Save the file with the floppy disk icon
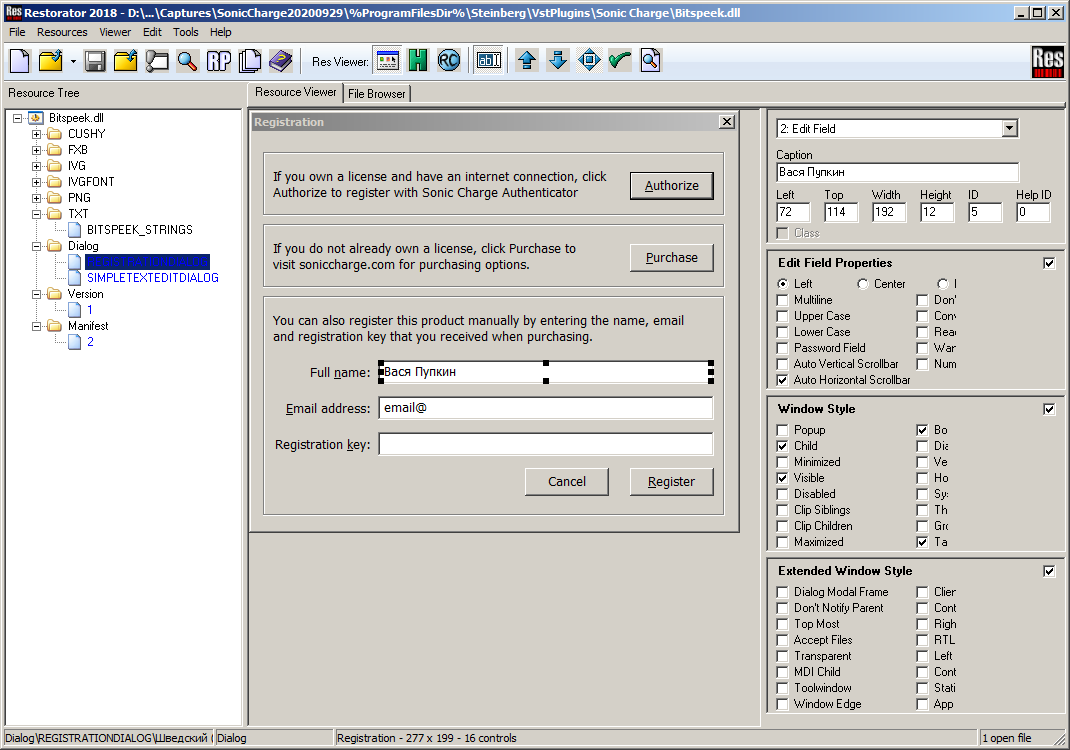 click(95, 61)
